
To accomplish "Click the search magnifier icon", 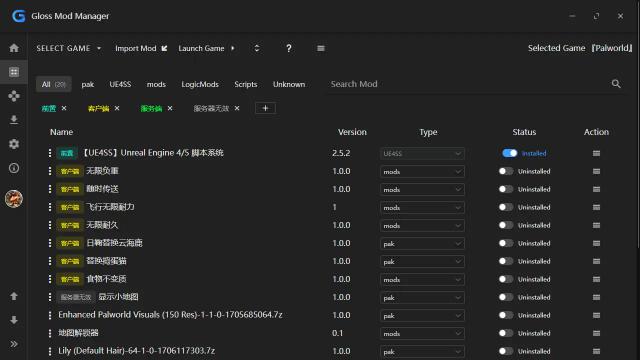I will 616,84.
